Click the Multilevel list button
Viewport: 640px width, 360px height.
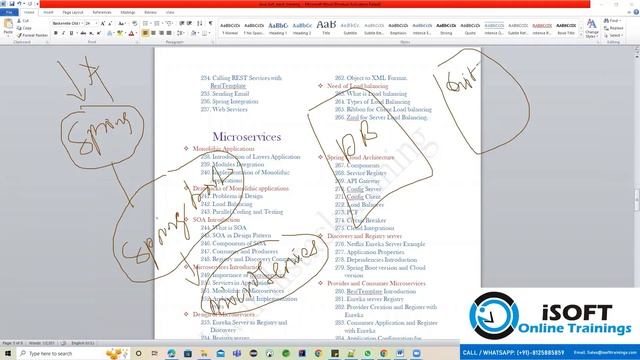[169, 24]
